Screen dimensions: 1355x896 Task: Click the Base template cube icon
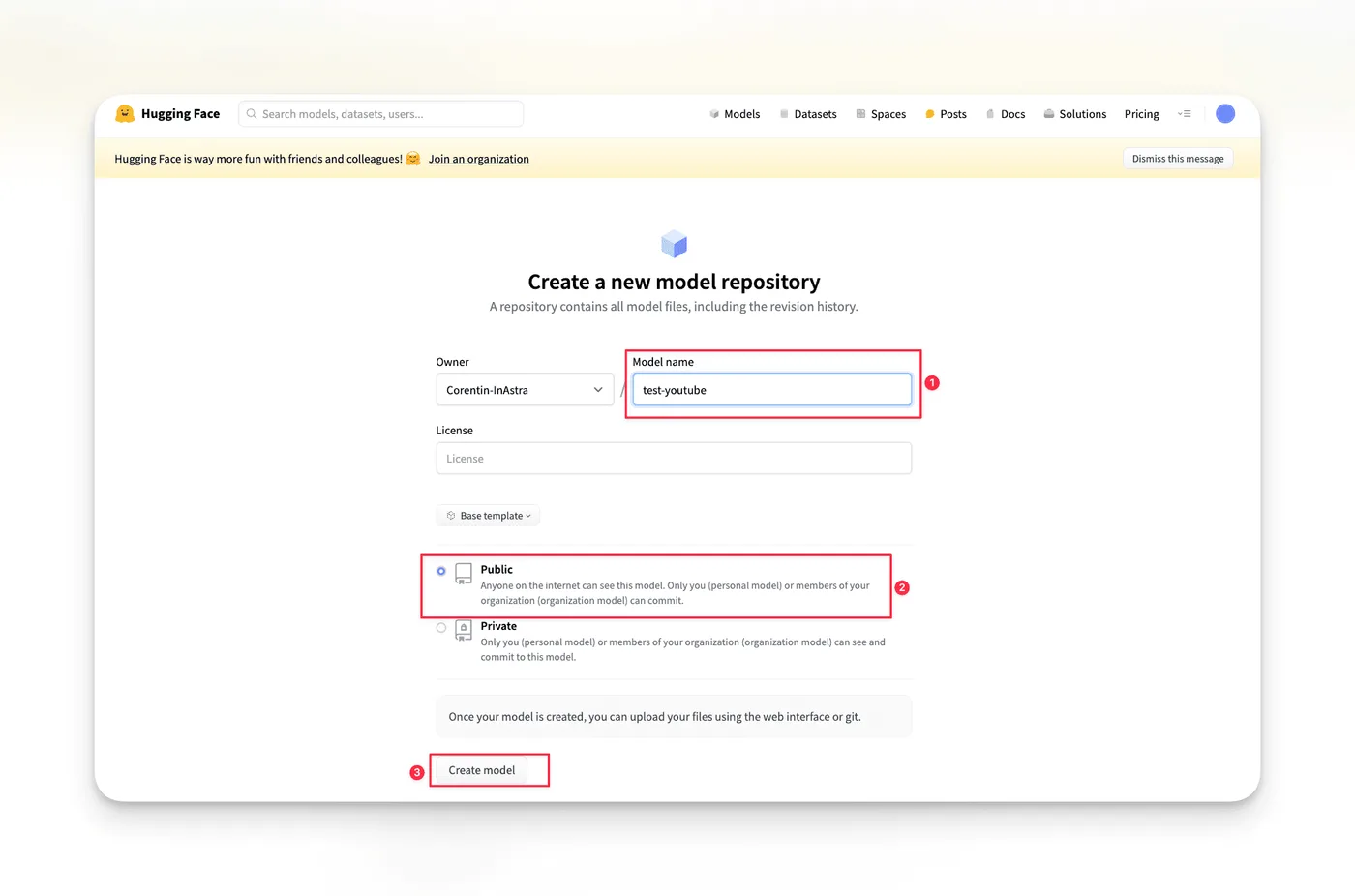(x=451, y=516)
